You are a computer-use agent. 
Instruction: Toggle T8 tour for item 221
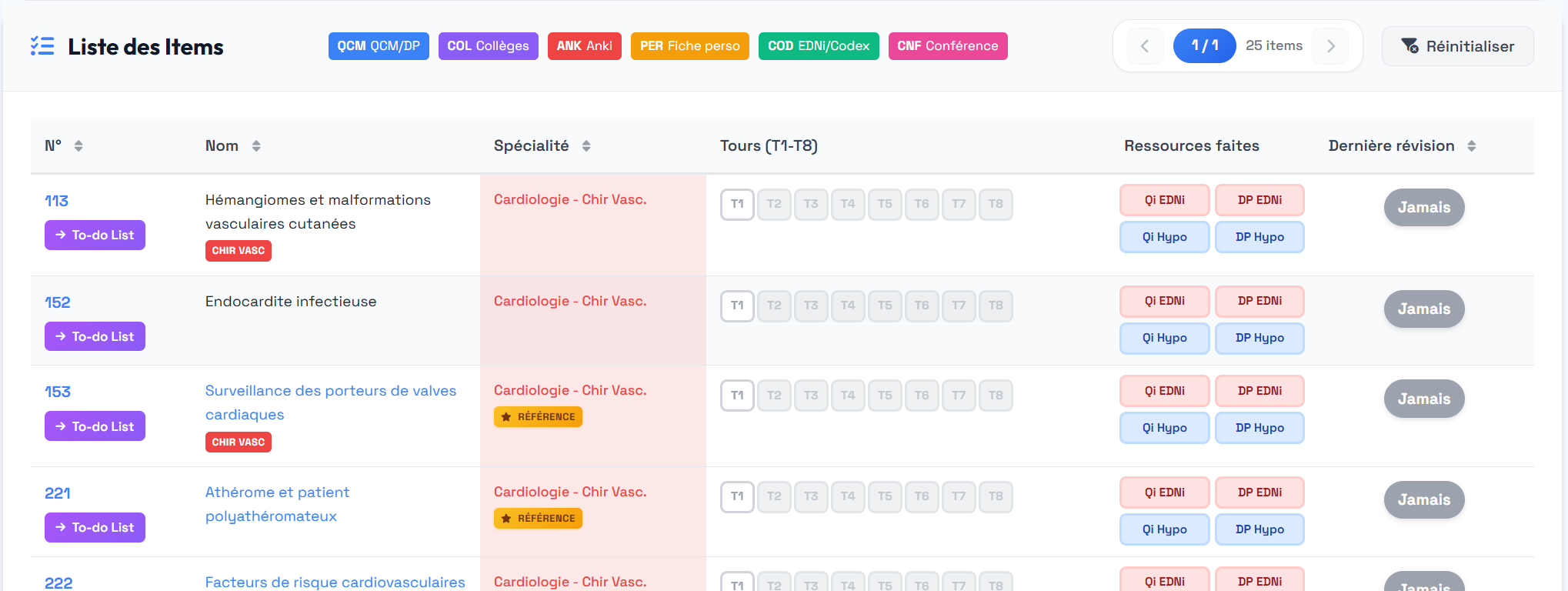[996, 496]
